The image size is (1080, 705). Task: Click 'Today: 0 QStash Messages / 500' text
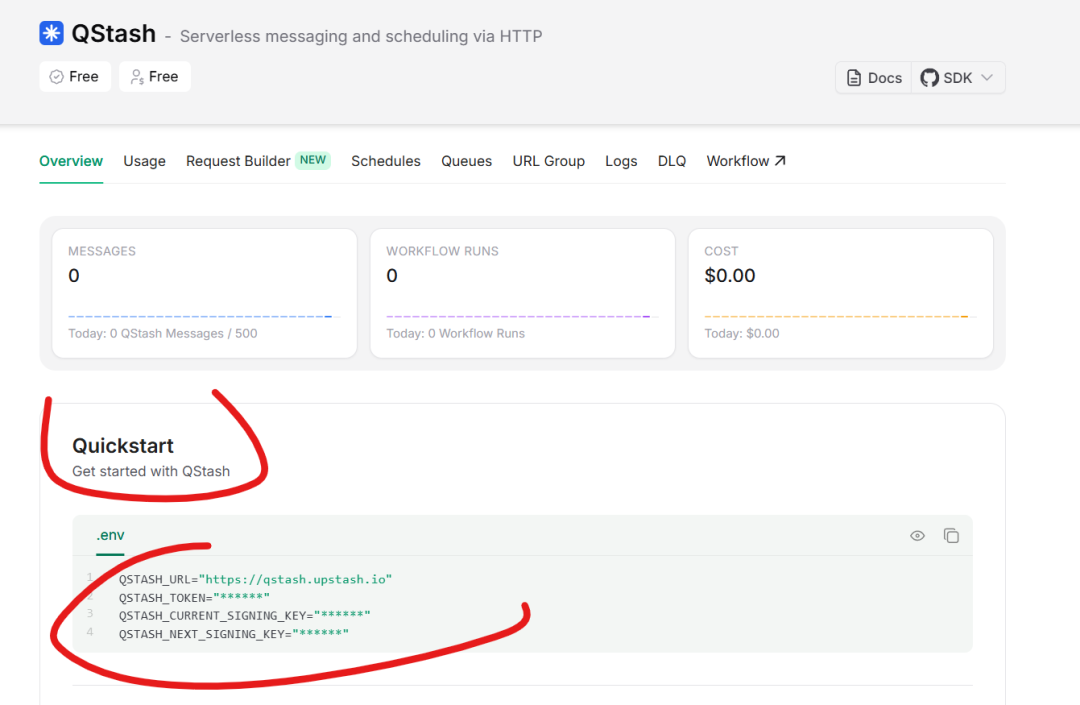tap(163, 333)
